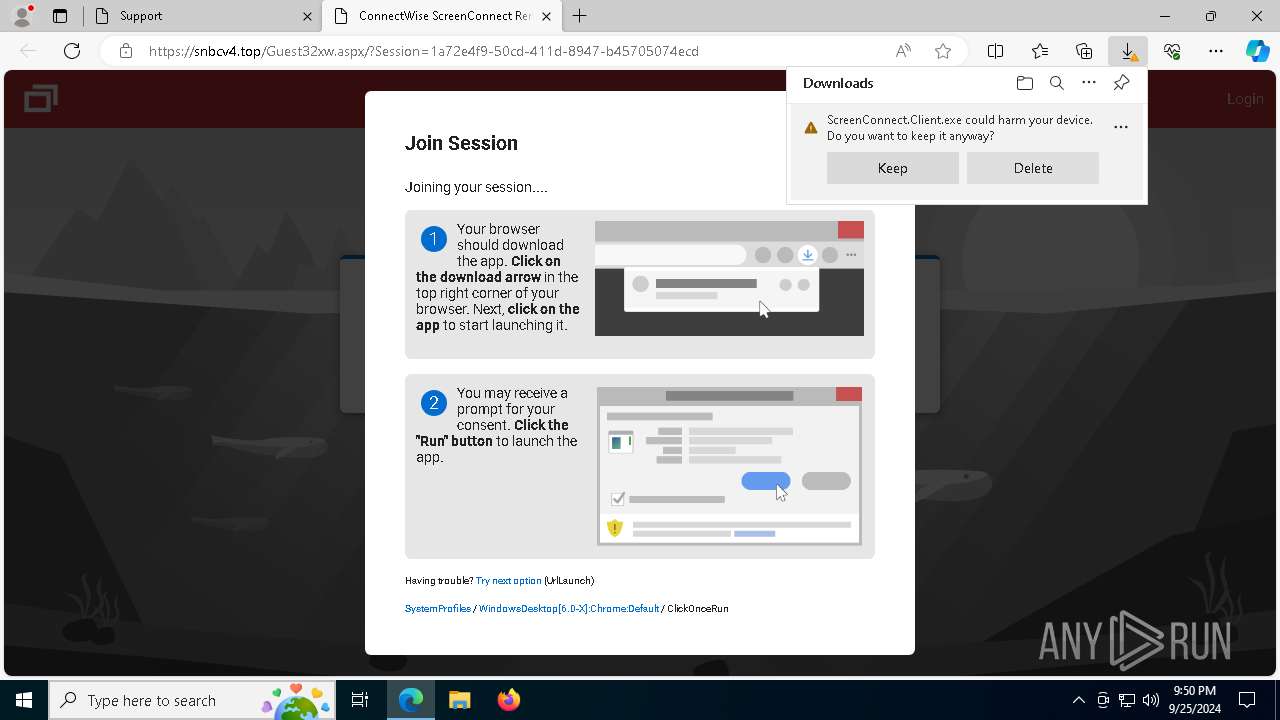Refresh the current page
The height and width of the screenshot is (720, 1280).
click(x=72, y=51)
